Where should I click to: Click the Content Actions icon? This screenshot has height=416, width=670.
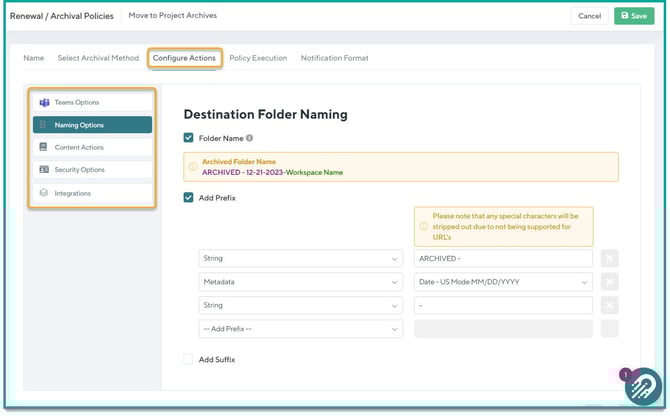[x=44, y=148]
